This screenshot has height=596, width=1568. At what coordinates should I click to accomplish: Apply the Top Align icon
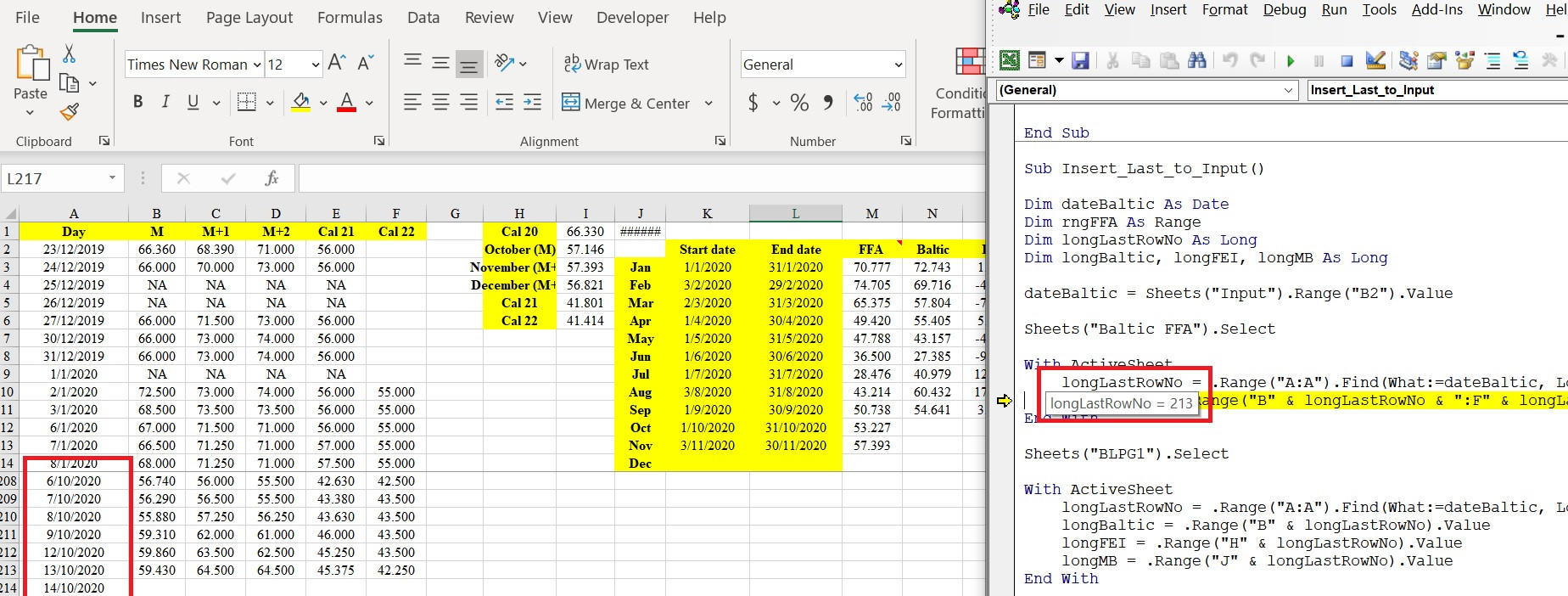[x=412, y=61]
